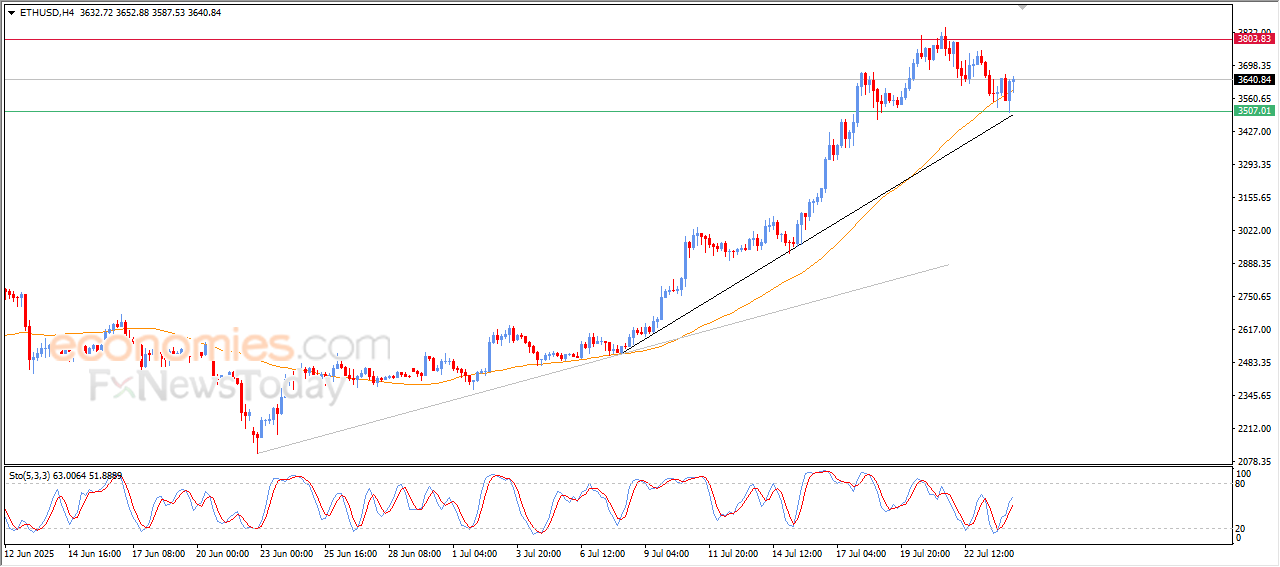
Task: Click the 22 Jul 12:00 time label
Action: point(990,552)
